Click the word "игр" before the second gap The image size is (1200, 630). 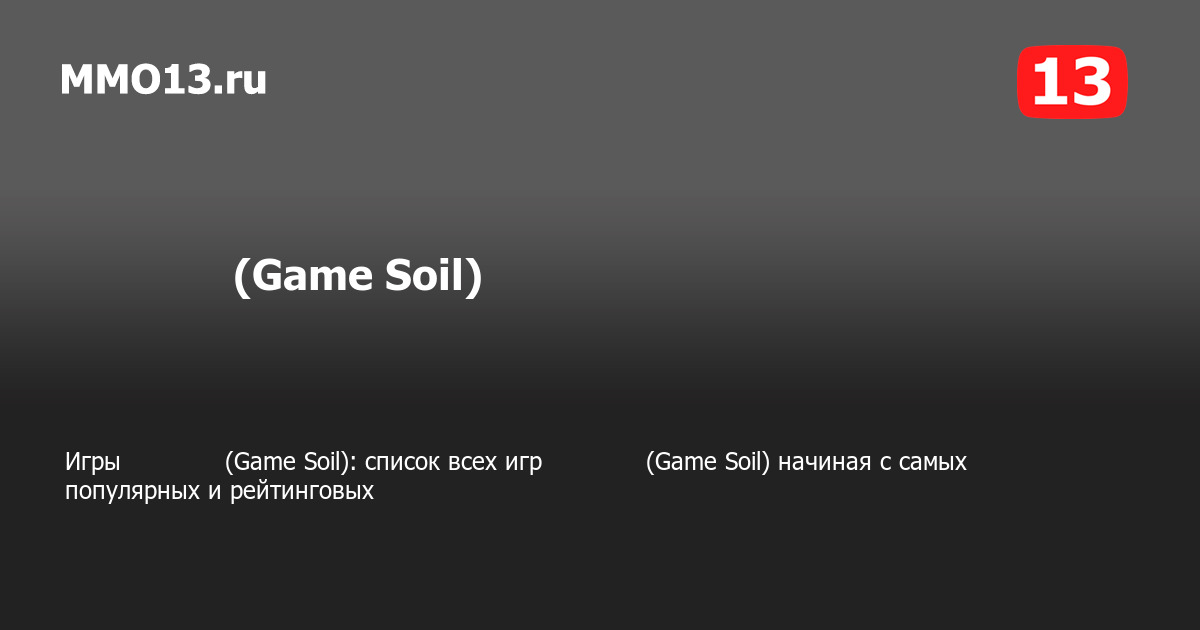(525, 463)
